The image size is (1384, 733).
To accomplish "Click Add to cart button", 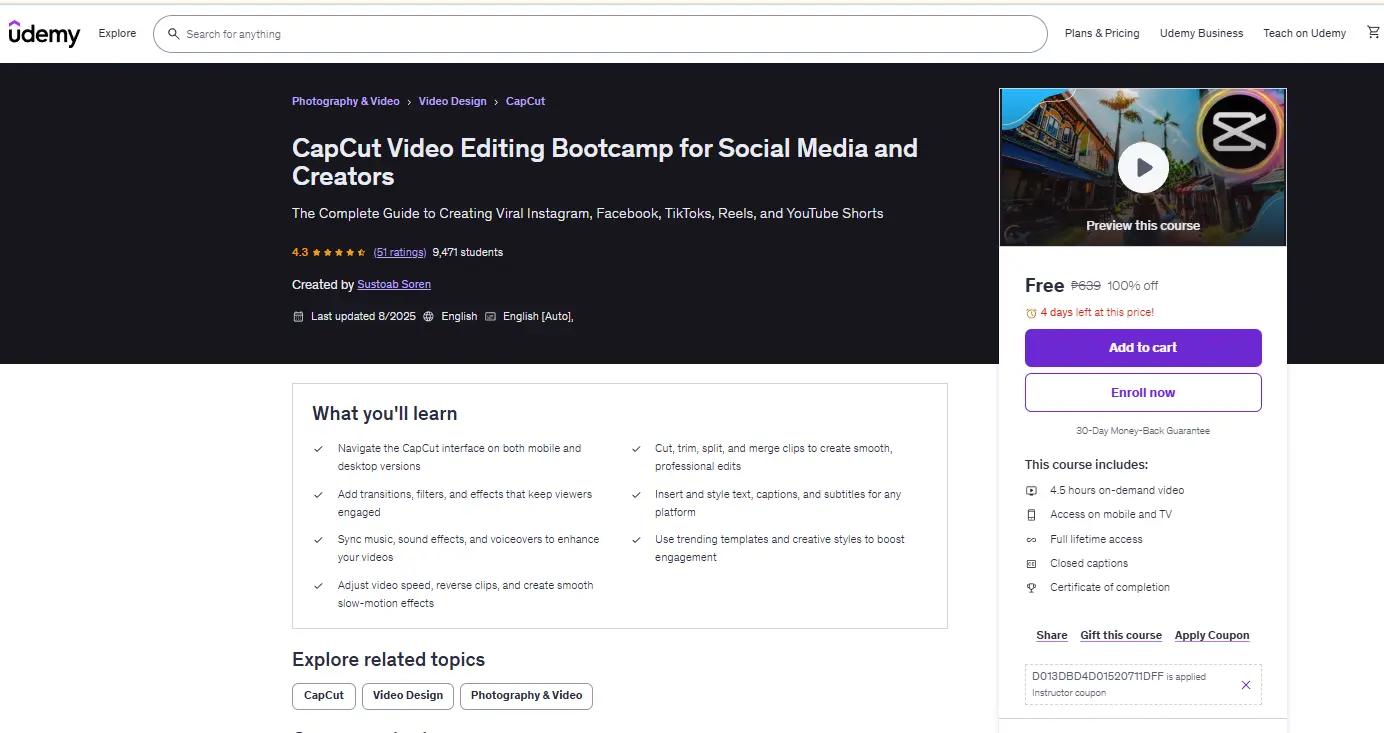I will (x=1143, y=348).
